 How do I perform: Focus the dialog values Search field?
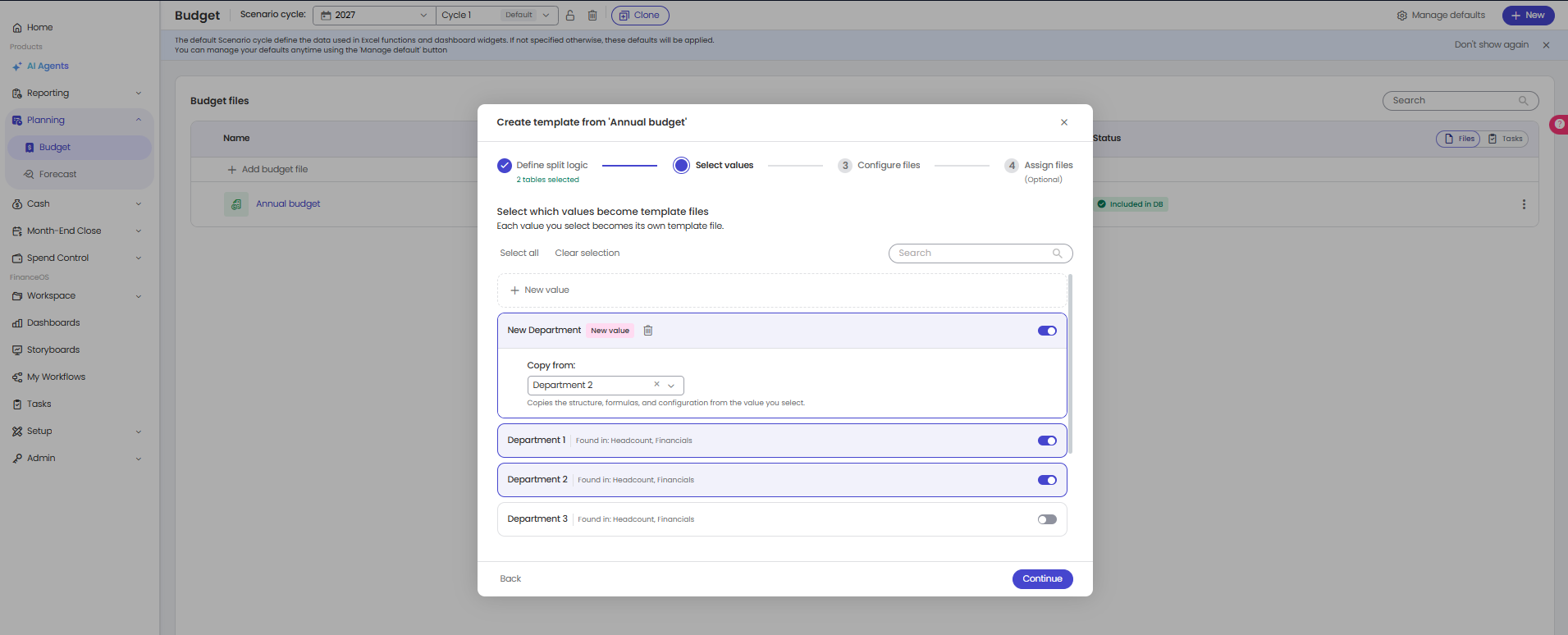[981, 254]
